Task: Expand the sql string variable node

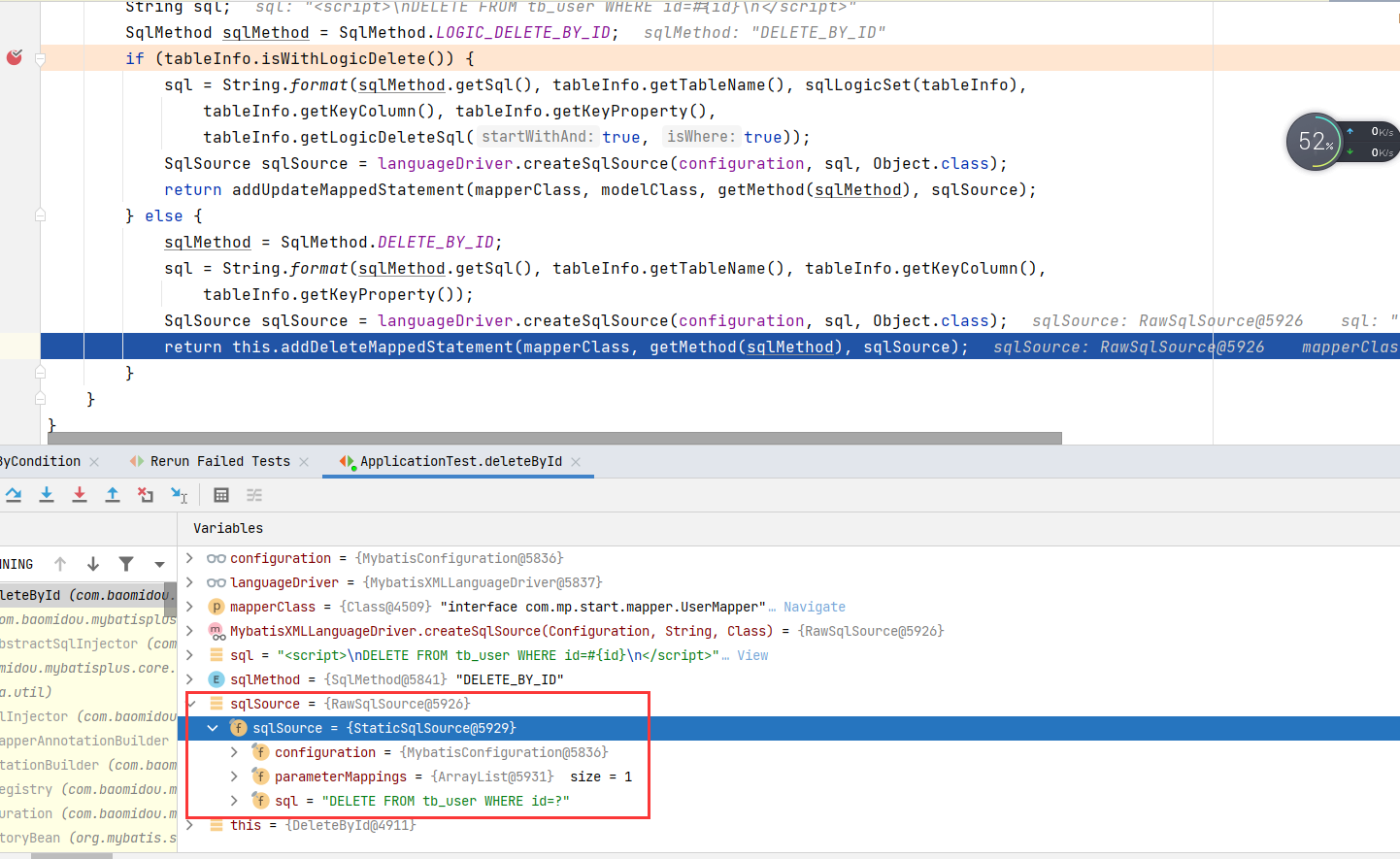Action: pyautogui.click(x=189, y=655)
